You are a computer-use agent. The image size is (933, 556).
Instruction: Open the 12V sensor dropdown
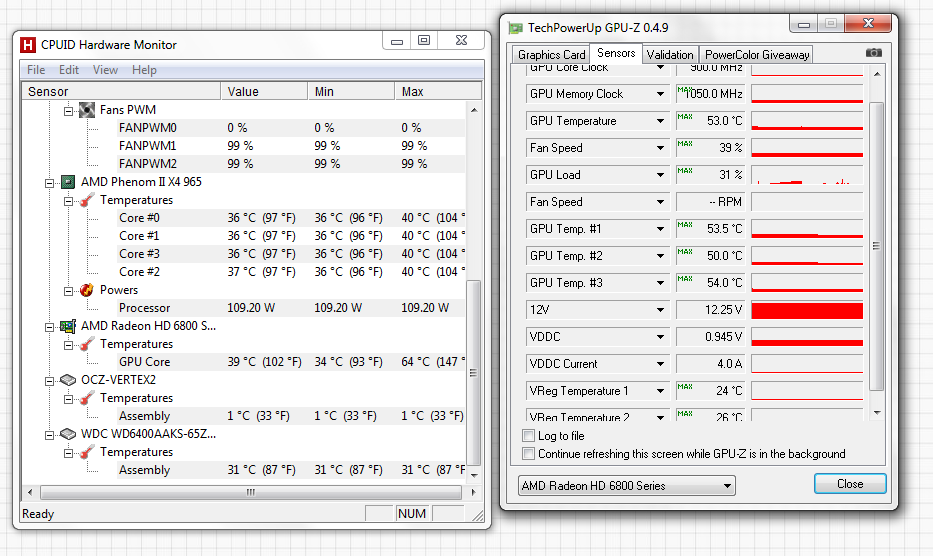click(660, 310)
